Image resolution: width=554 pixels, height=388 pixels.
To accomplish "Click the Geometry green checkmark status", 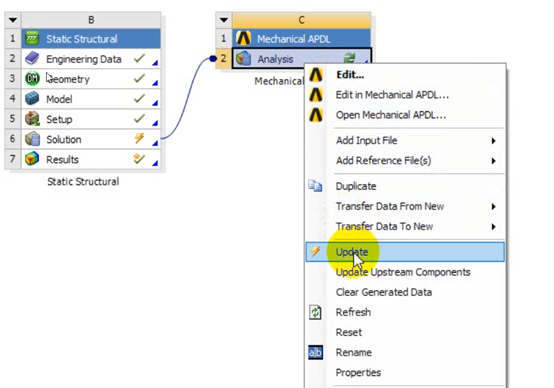I will point(140,78).
